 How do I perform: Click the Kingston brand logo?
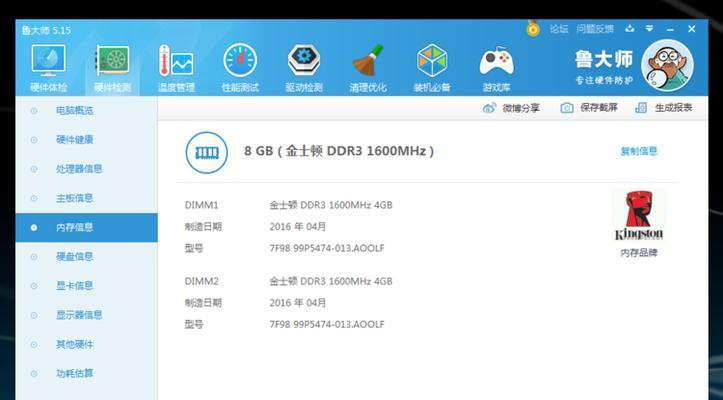(x=639, y=215)
